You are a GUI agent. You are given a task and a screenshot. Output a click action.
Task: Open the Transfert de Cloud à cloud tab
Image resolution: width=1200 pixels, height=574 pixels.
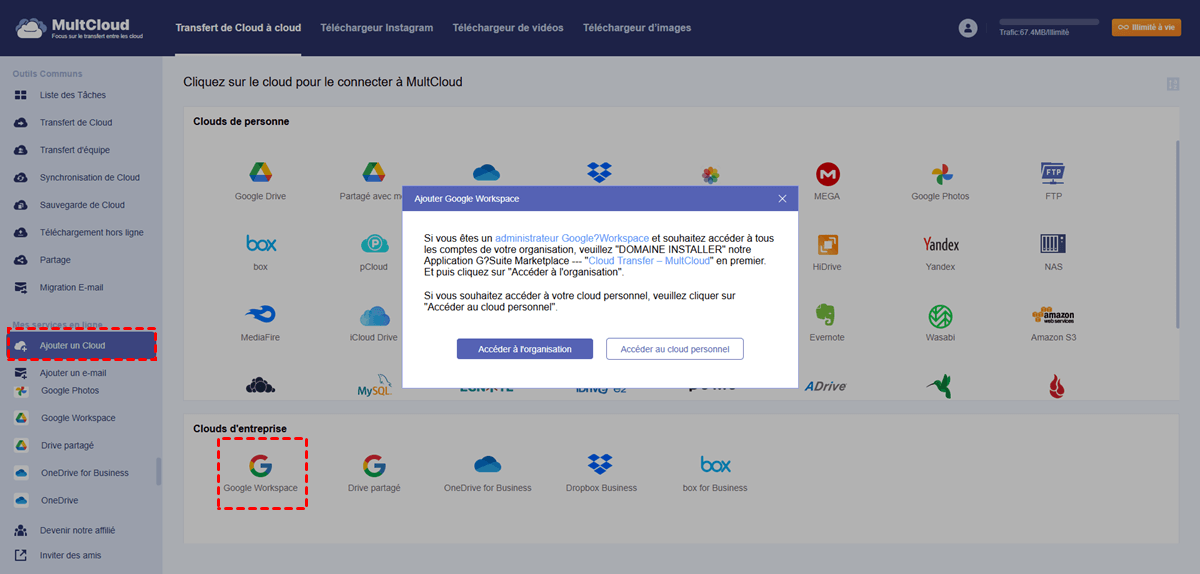click(x=238, y=28)
